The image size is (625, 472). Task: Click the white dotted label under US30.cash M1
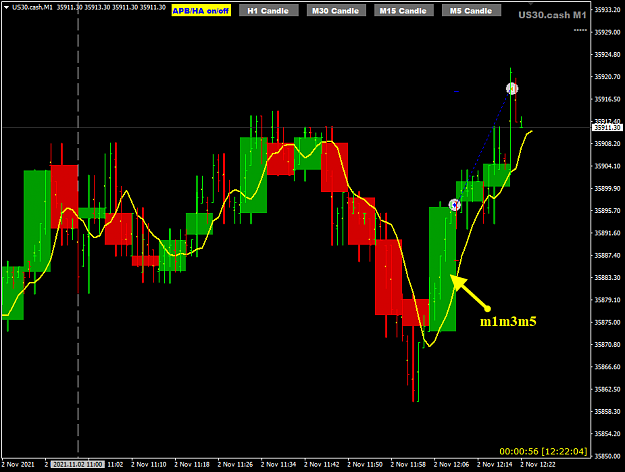coord(580,30)
